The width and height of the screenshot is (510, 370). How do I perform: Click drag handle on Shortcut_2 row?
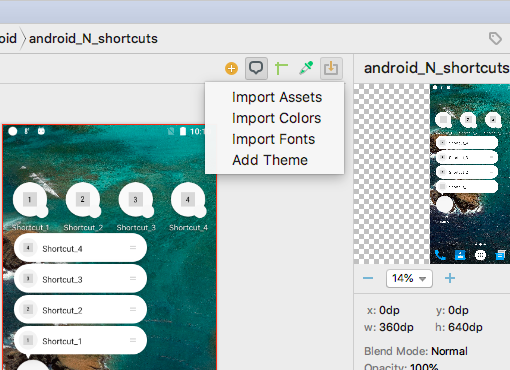coord(133,309)
